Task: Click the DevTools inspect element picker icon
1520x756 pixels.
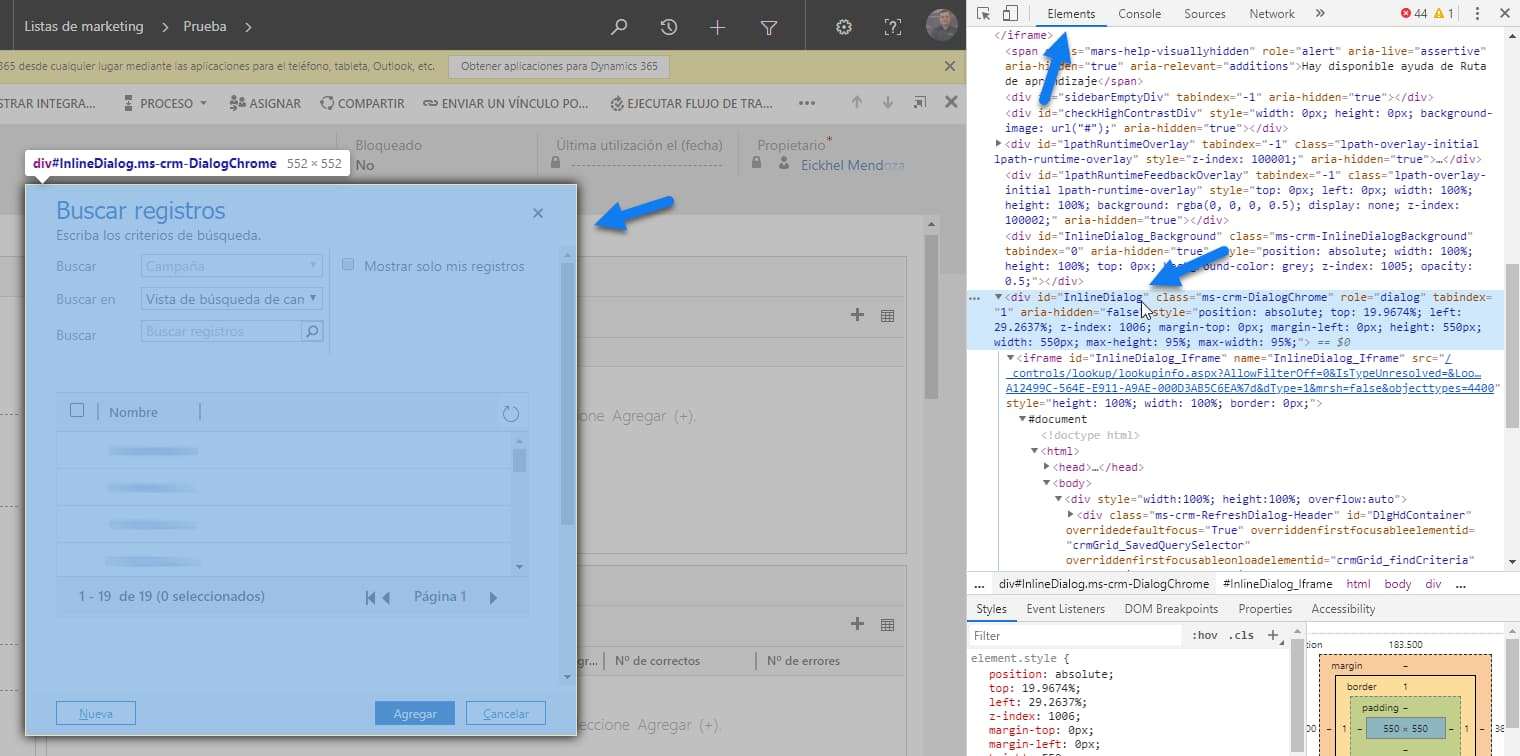Action: coord(983,14)
